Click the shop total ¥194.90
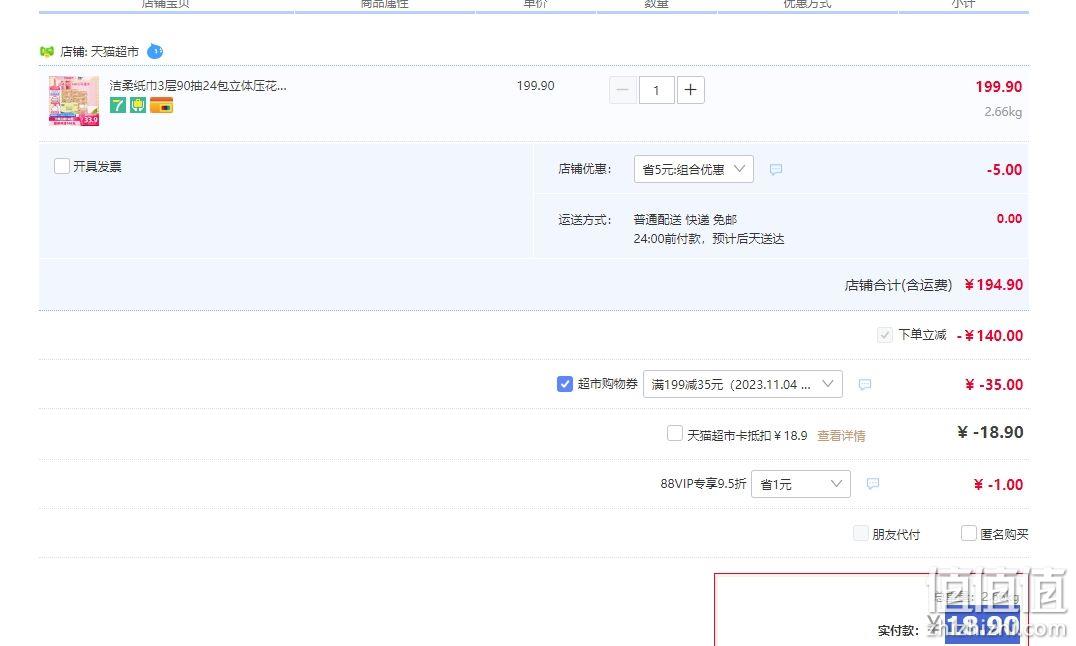The height and width of the screenshot is (646, 1076). [x=994, y=285]
